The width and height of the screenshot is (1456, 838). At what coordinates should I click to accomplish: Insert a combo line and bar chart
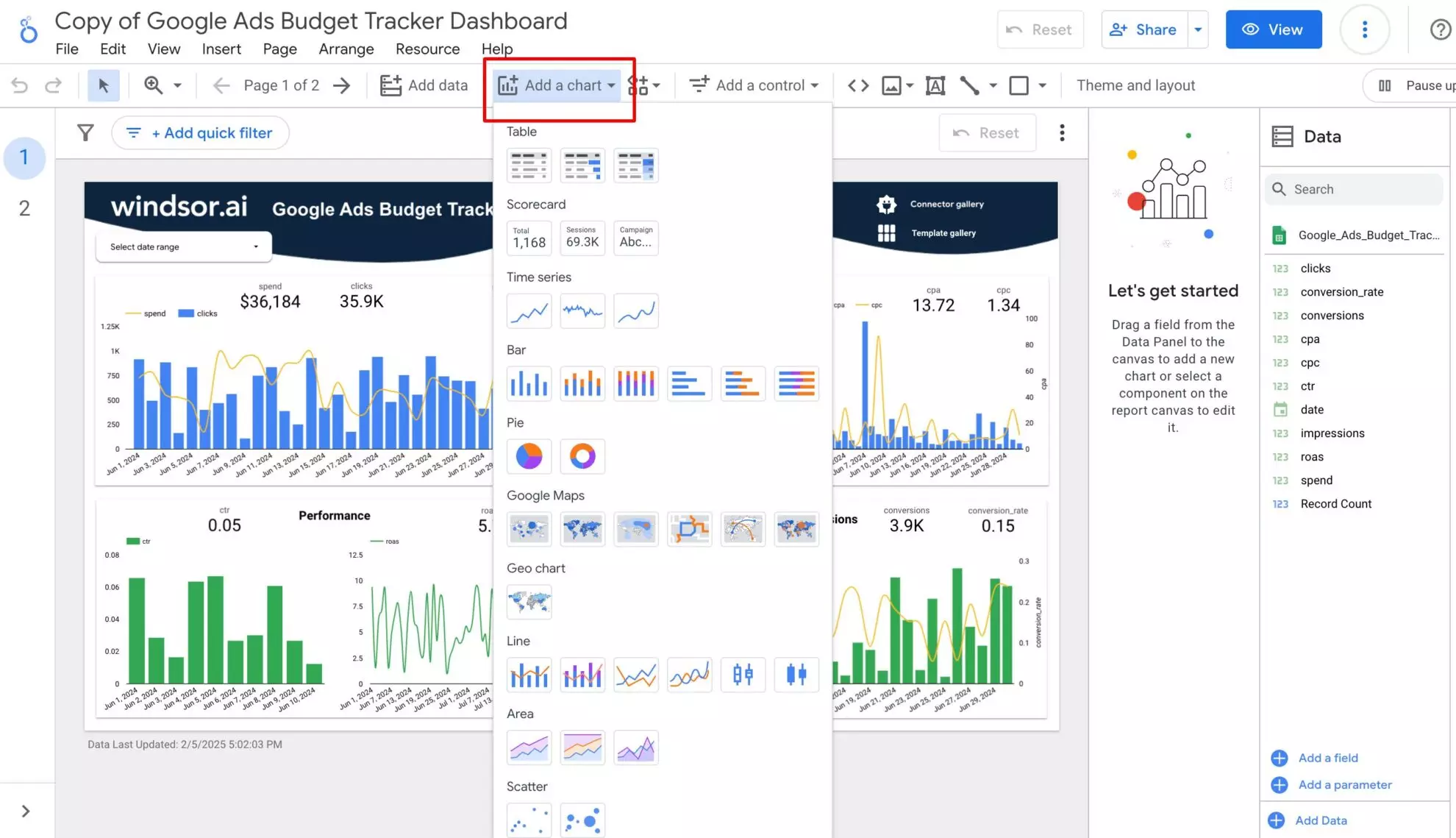tap(529, 675)
